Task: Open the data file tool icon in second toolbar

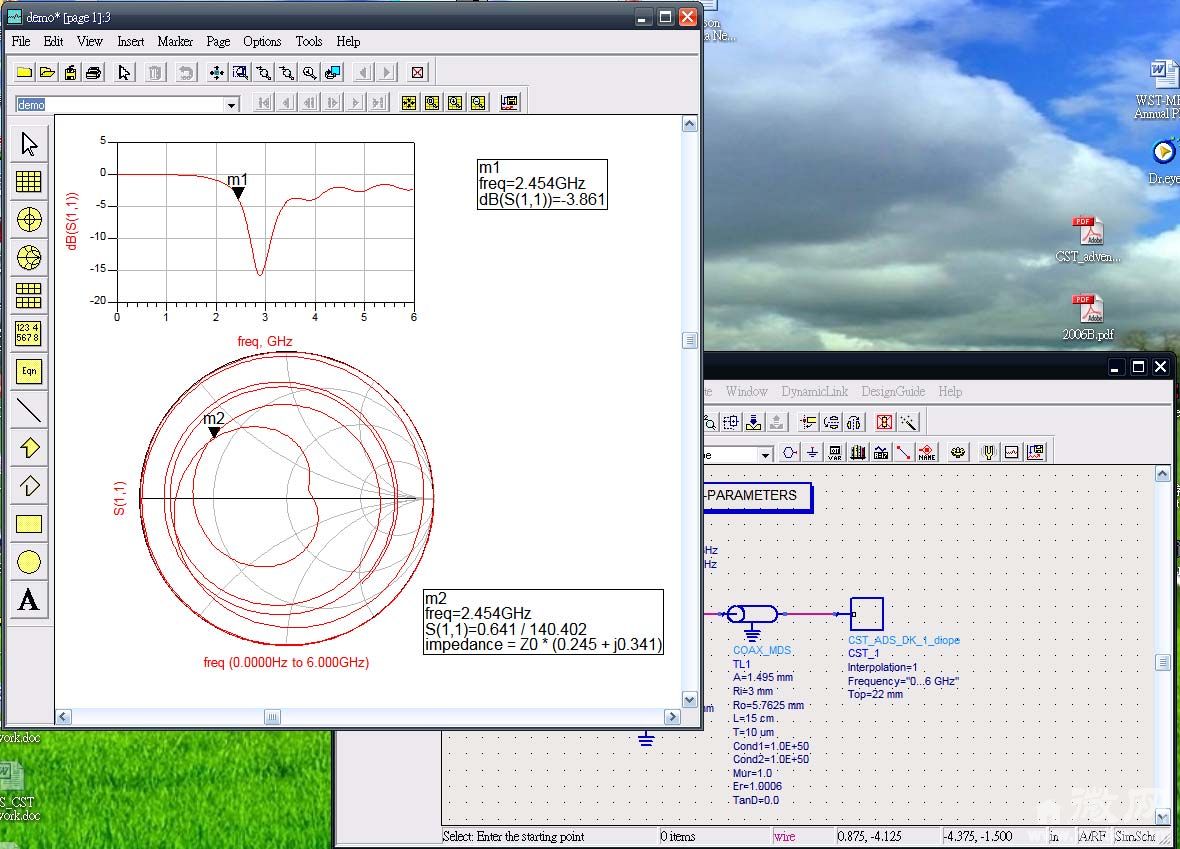Action: (x=509, y=102)
